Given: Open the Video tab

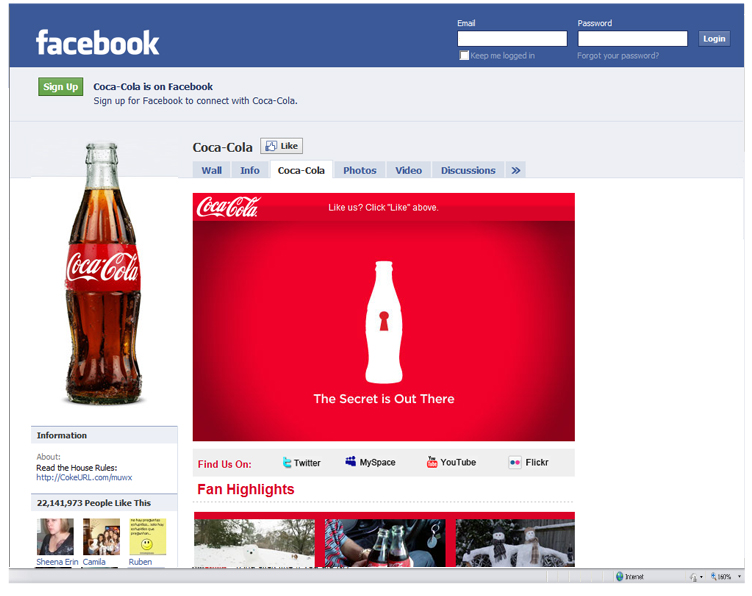Looking at the screenshot, I should point(409,170).
